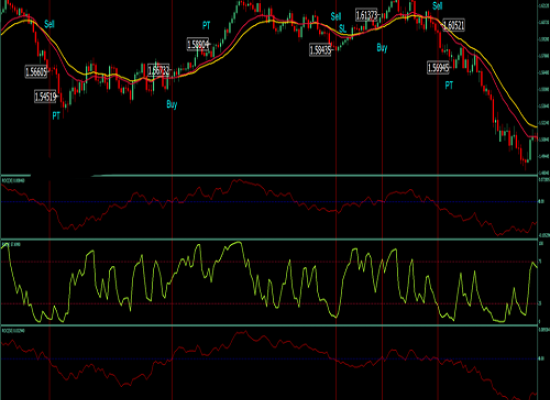Click the Buy label below 1.61373

(382, 48)
